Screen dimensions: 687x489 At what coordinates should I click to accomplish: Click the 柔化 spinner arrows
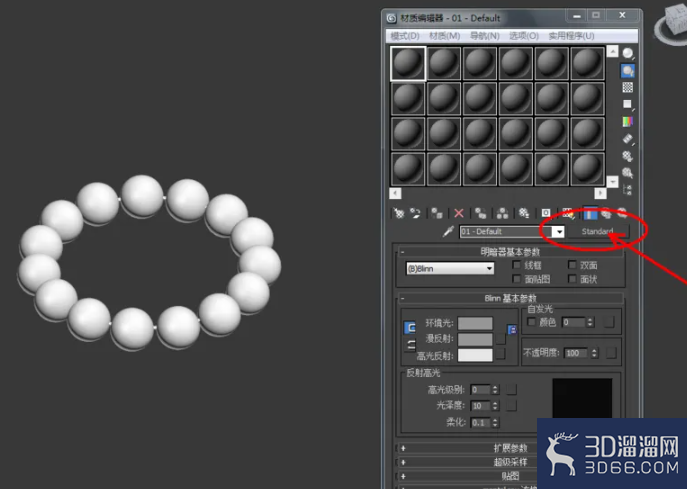tap(495, 422)
